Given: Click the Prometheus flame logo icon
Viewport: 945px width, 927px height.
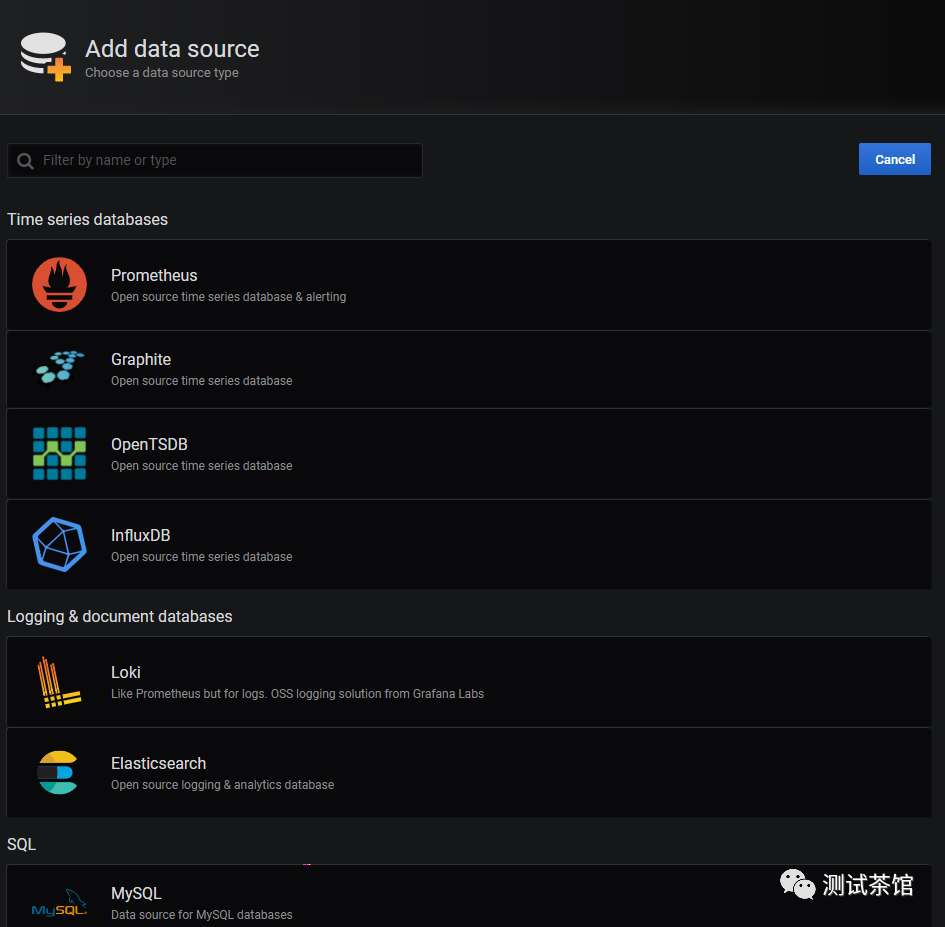Looking at the screenshot, I should coord(59,284).
